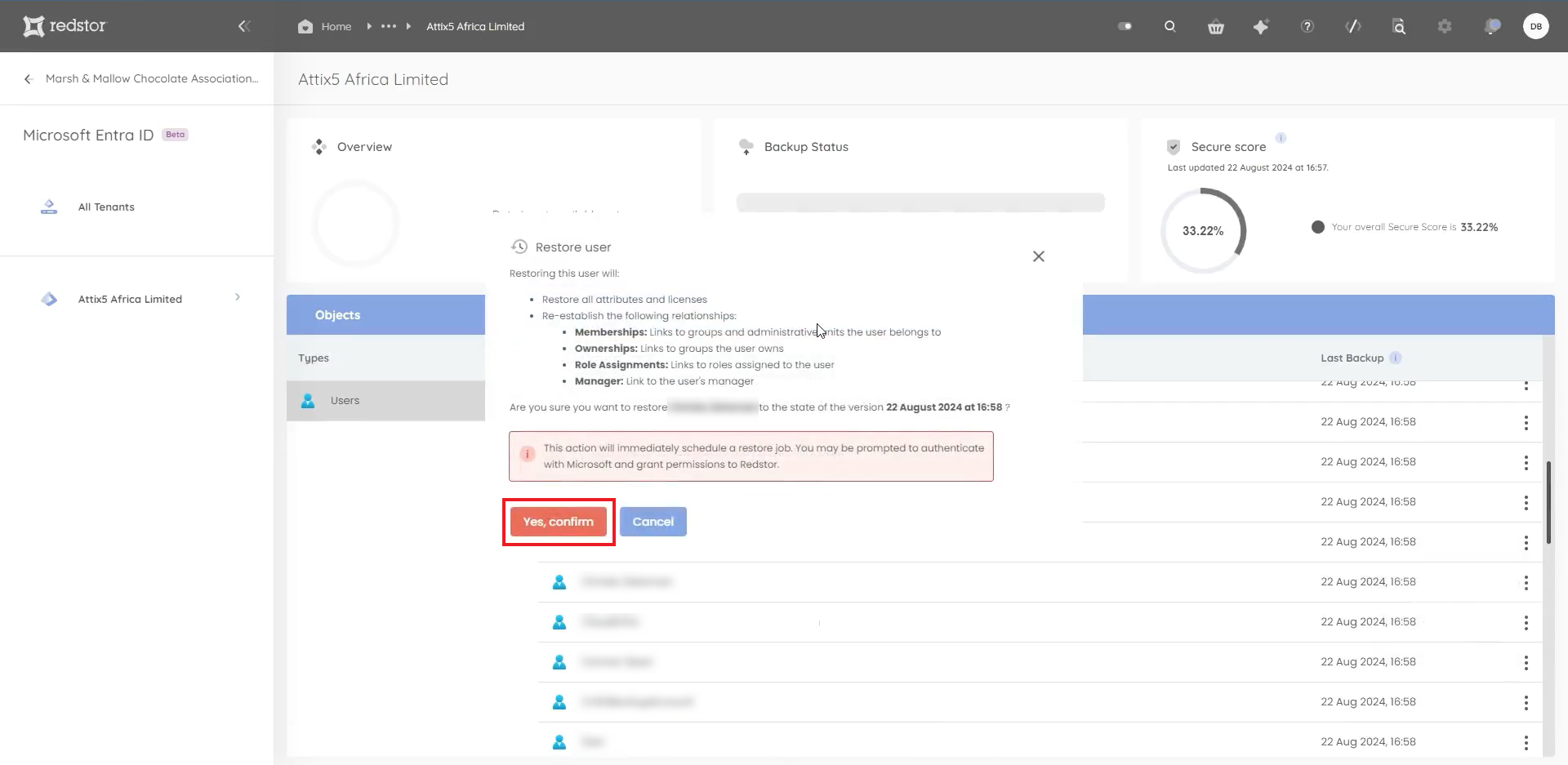
Task: Select Attix5 Africa Limited in sidebar
Action: click(130, 300)
